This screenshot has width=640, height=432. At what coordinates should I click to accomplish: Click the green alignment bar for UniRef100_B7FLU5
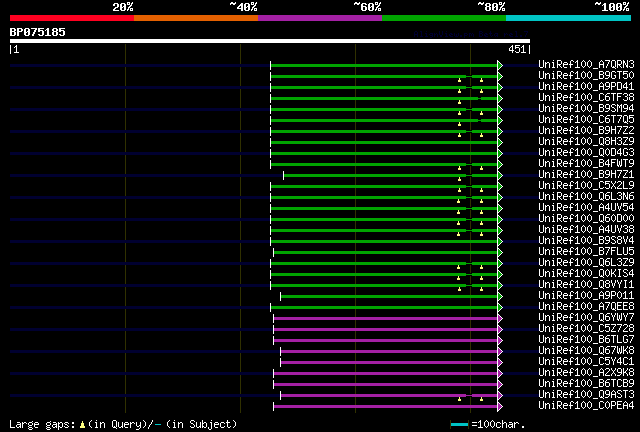coord(386,253)
